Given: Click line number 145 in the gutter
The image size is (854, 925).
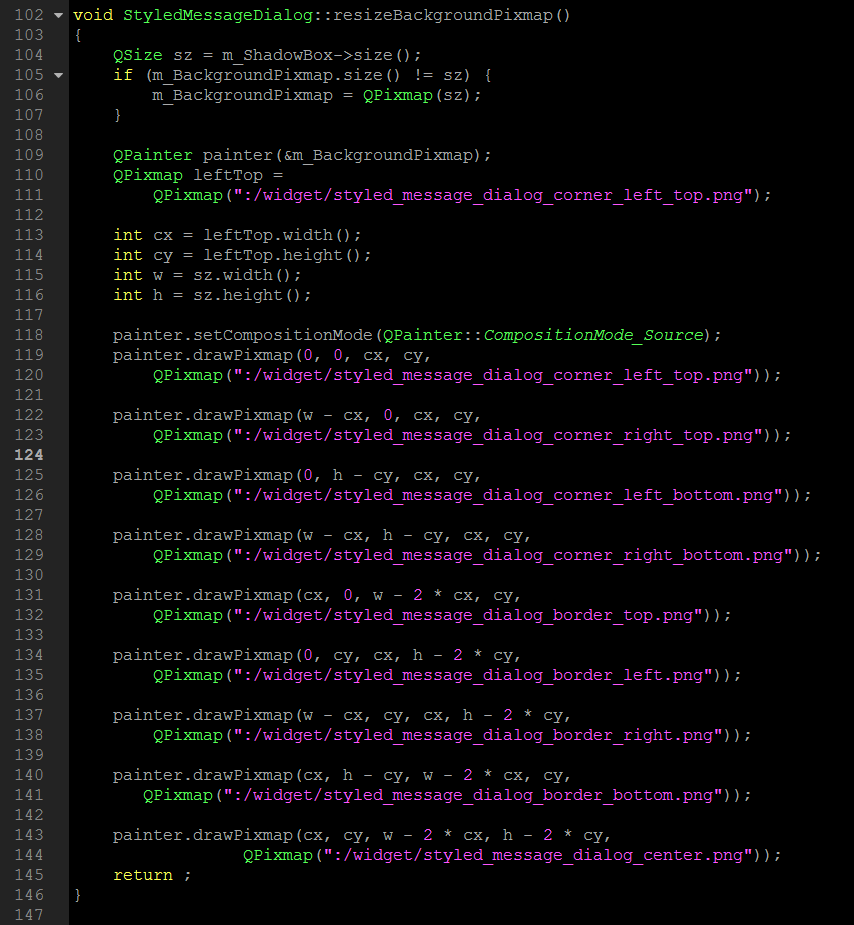Looking at the screenshot, I should pyautogui.click(x=28, y=875).
